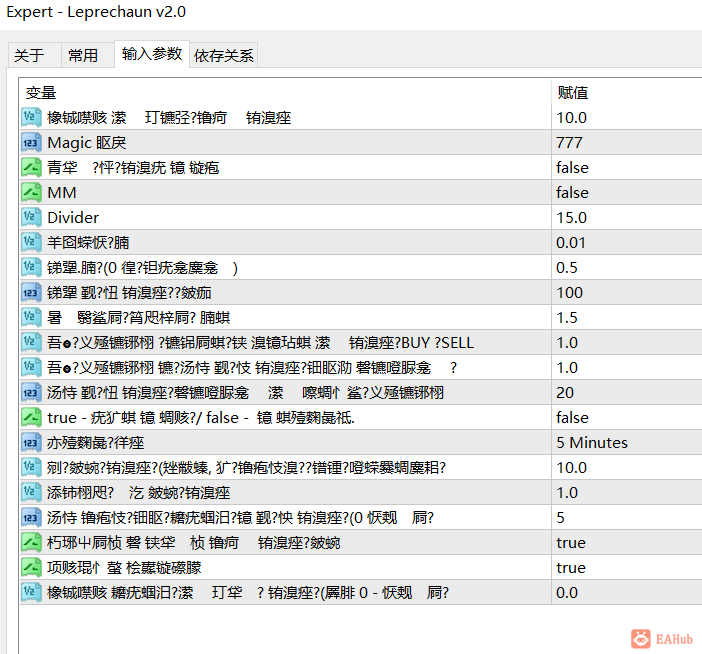Screen dimensions: 702x654
Task: Open the 依存关系 tab
Action: (223, 56)
